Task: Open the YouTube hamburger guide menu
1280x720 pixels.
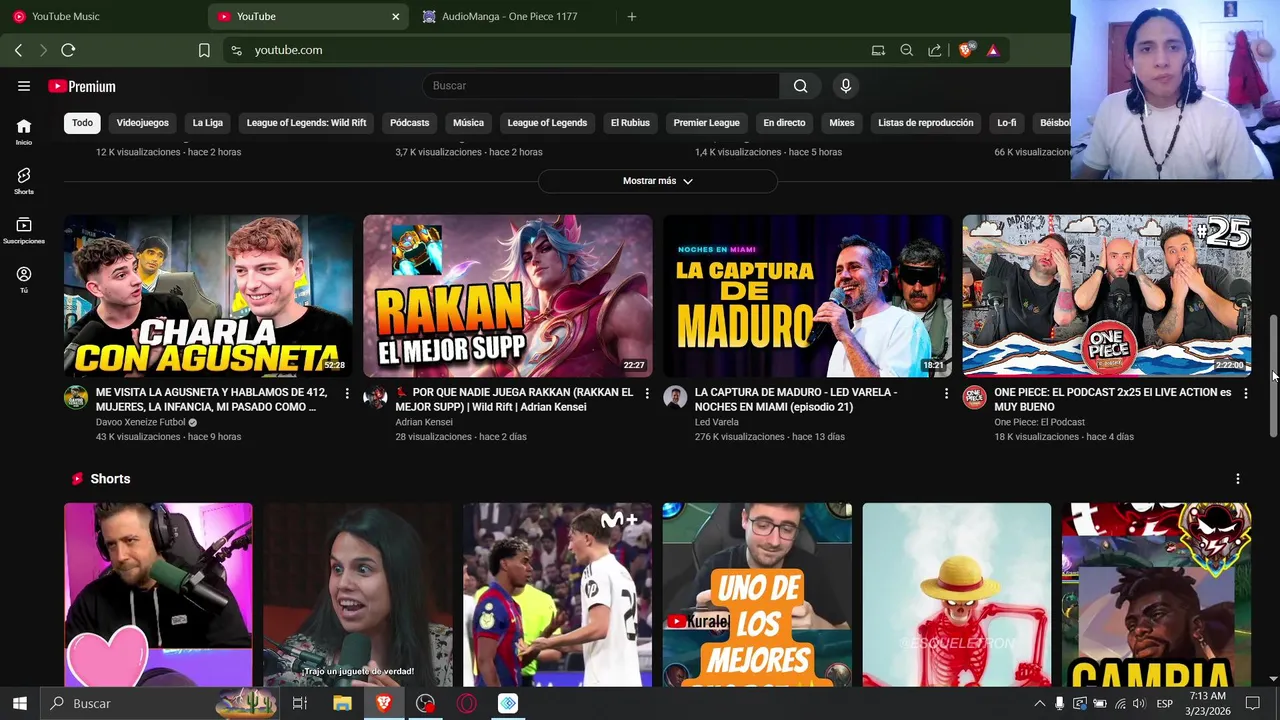Action: click(x=24, y=86)
